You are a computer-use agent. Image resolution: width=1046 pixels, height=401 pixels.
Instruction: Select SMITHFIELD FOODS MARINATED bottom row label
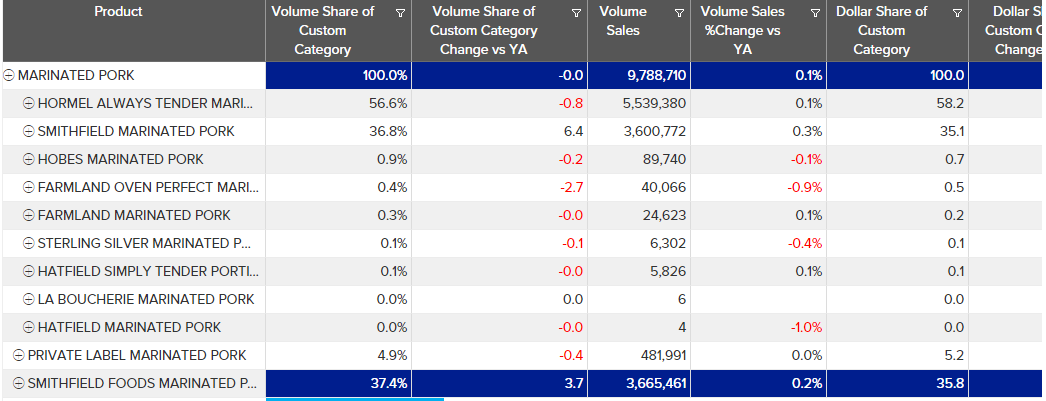pyautogui.click(x=143, y=383)
